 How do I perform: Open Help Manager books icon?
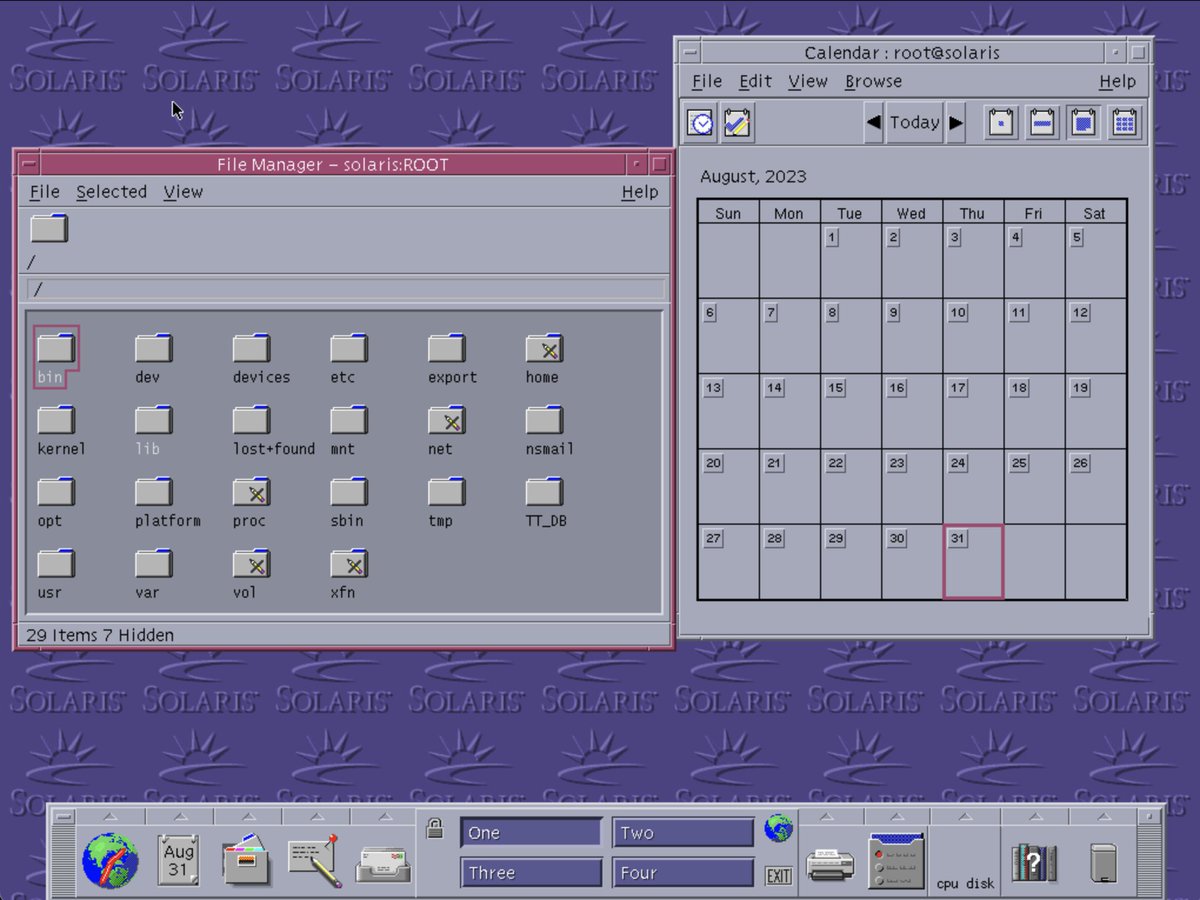(1034, 862)
